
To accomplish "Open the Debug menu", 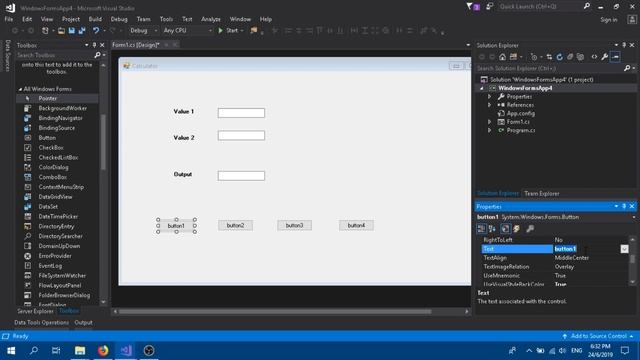I will point(119,19).
